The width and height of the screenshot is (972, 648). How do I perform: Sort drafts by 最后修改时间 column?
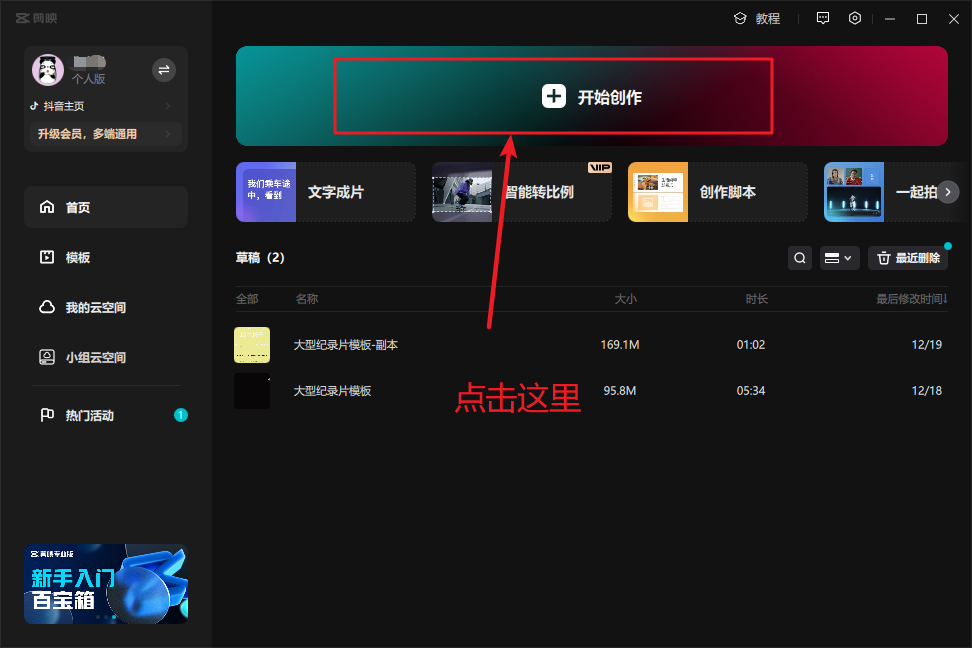[x=910, y=299]
